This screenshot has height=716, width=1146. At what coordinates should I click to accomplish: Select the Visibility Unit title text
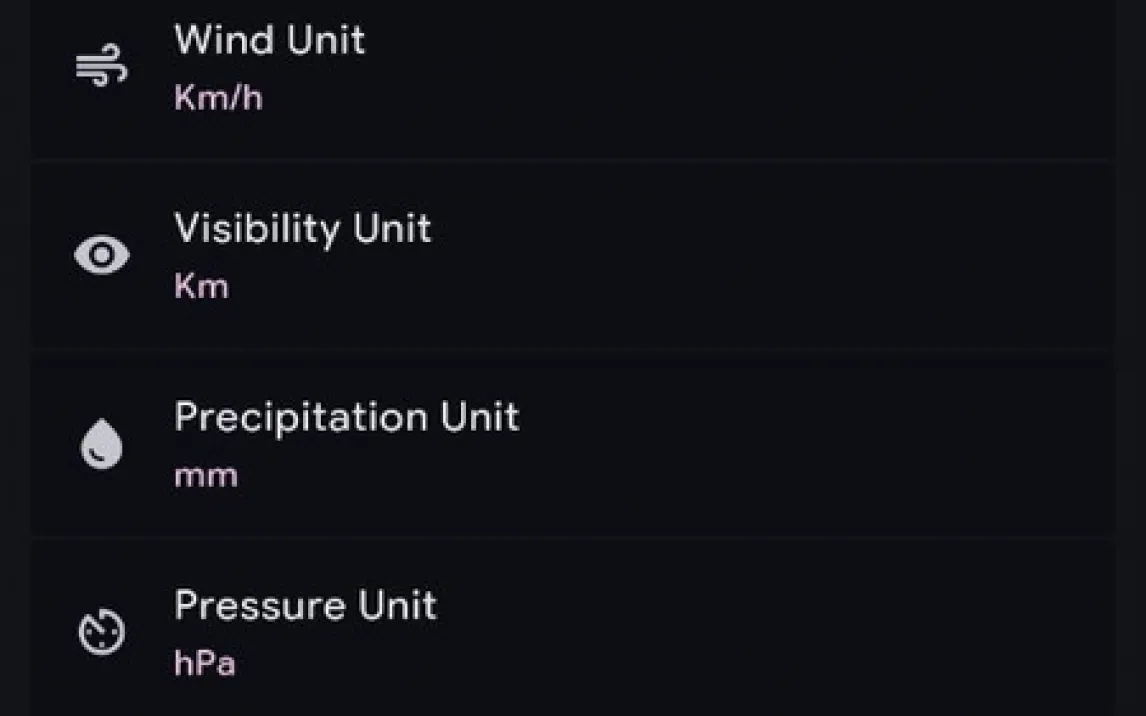[303, 229]
